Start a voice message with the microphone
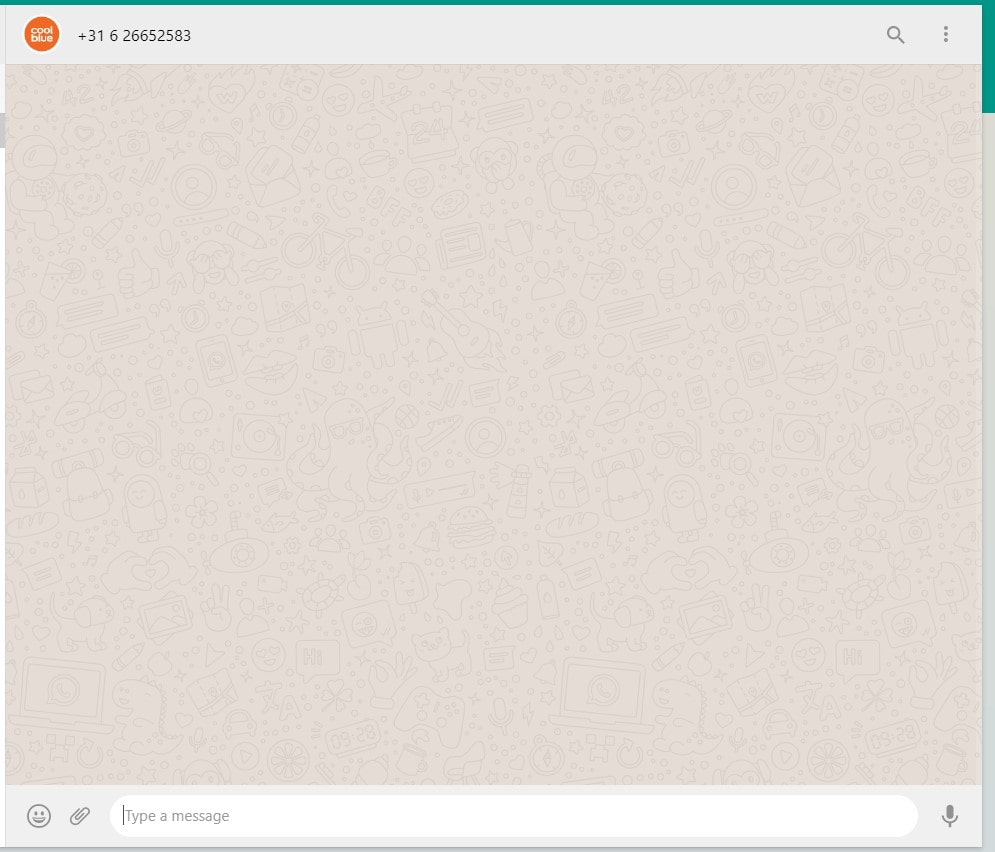 pos(949,816)
